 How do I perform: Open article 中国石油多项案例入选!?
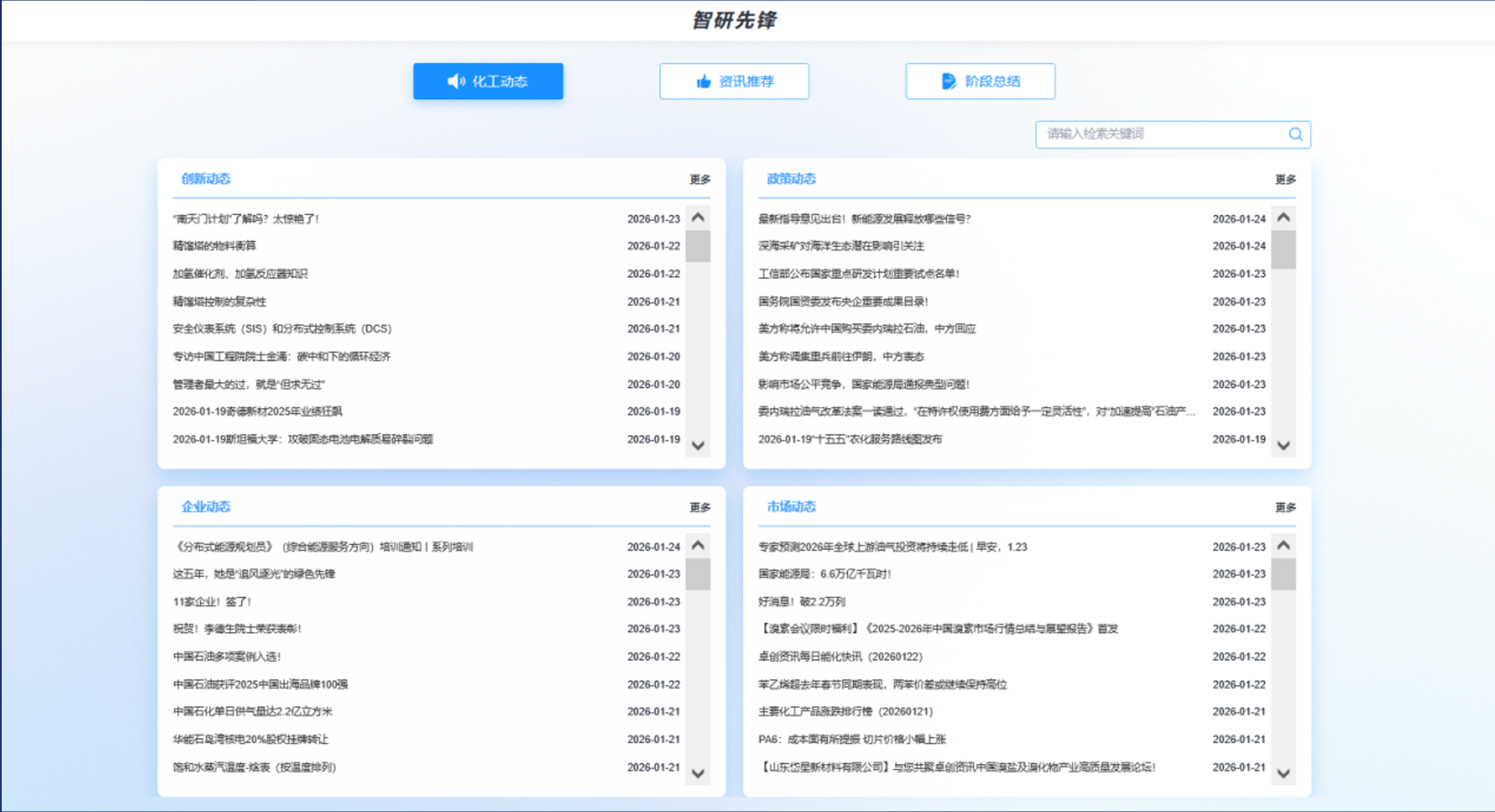227,656
